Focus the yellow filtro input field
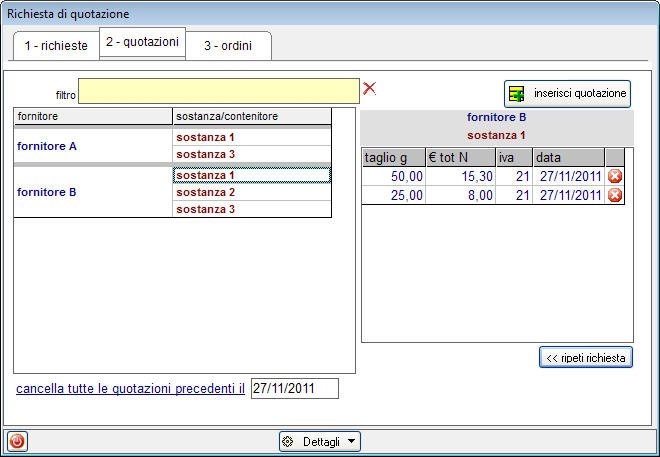Image resolution: width=660 pixels, height=457 pixels. (219, 91)
